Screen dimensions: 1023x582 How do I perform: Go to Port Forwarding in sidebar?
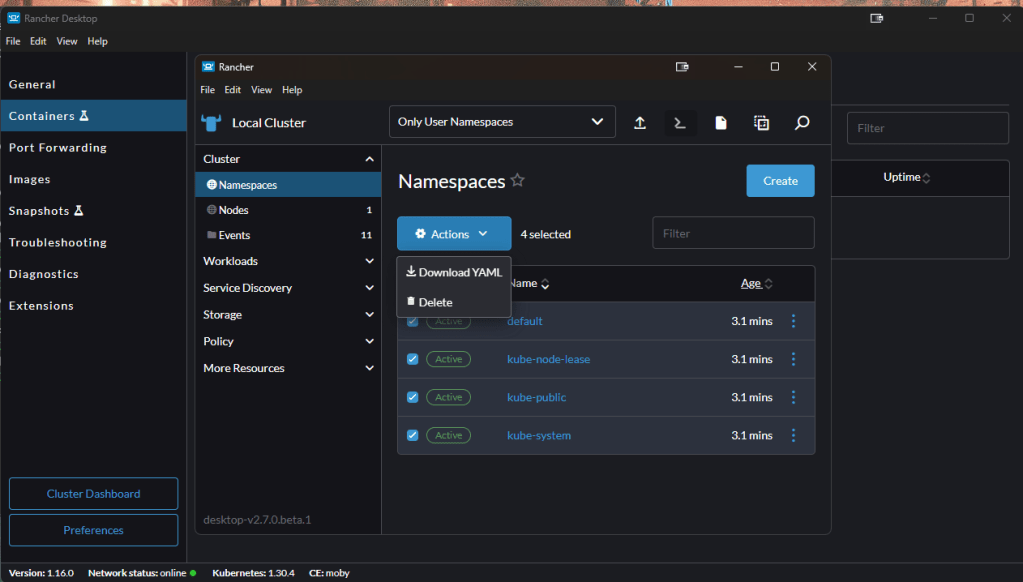pos(93,147)
